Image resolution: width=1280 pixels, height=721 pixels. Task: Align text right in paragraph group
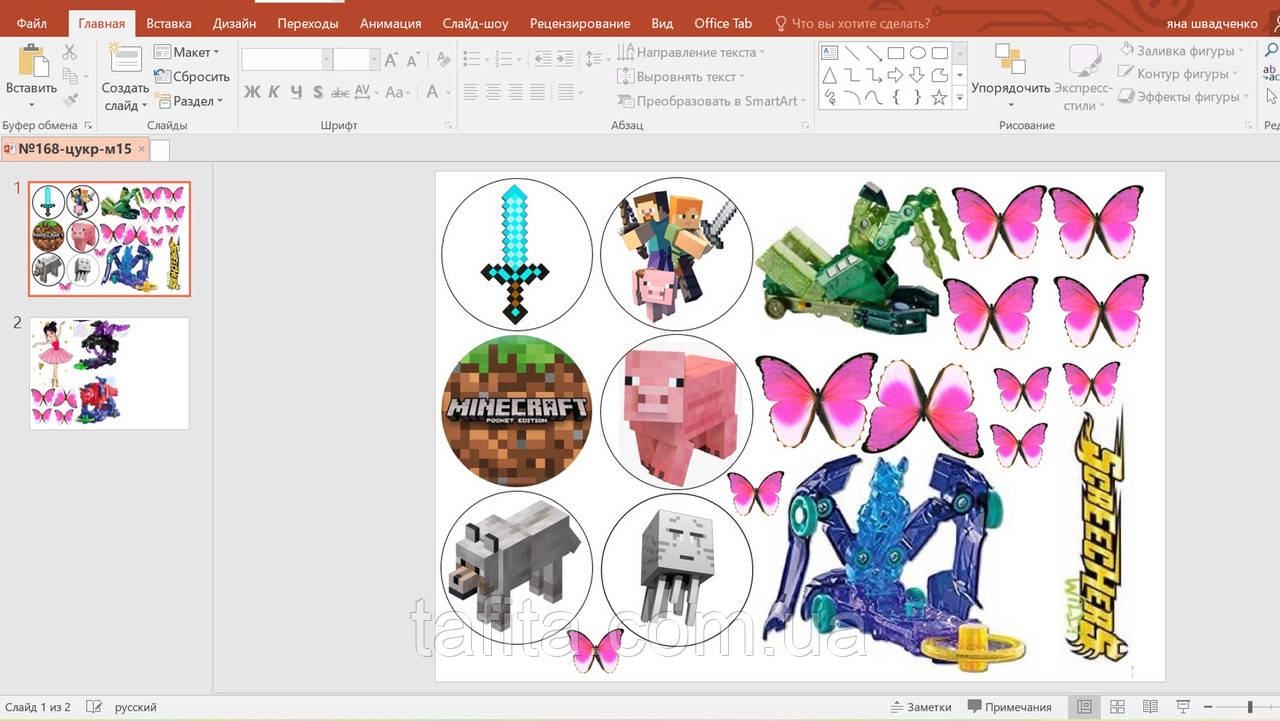(x=516, y=92)
